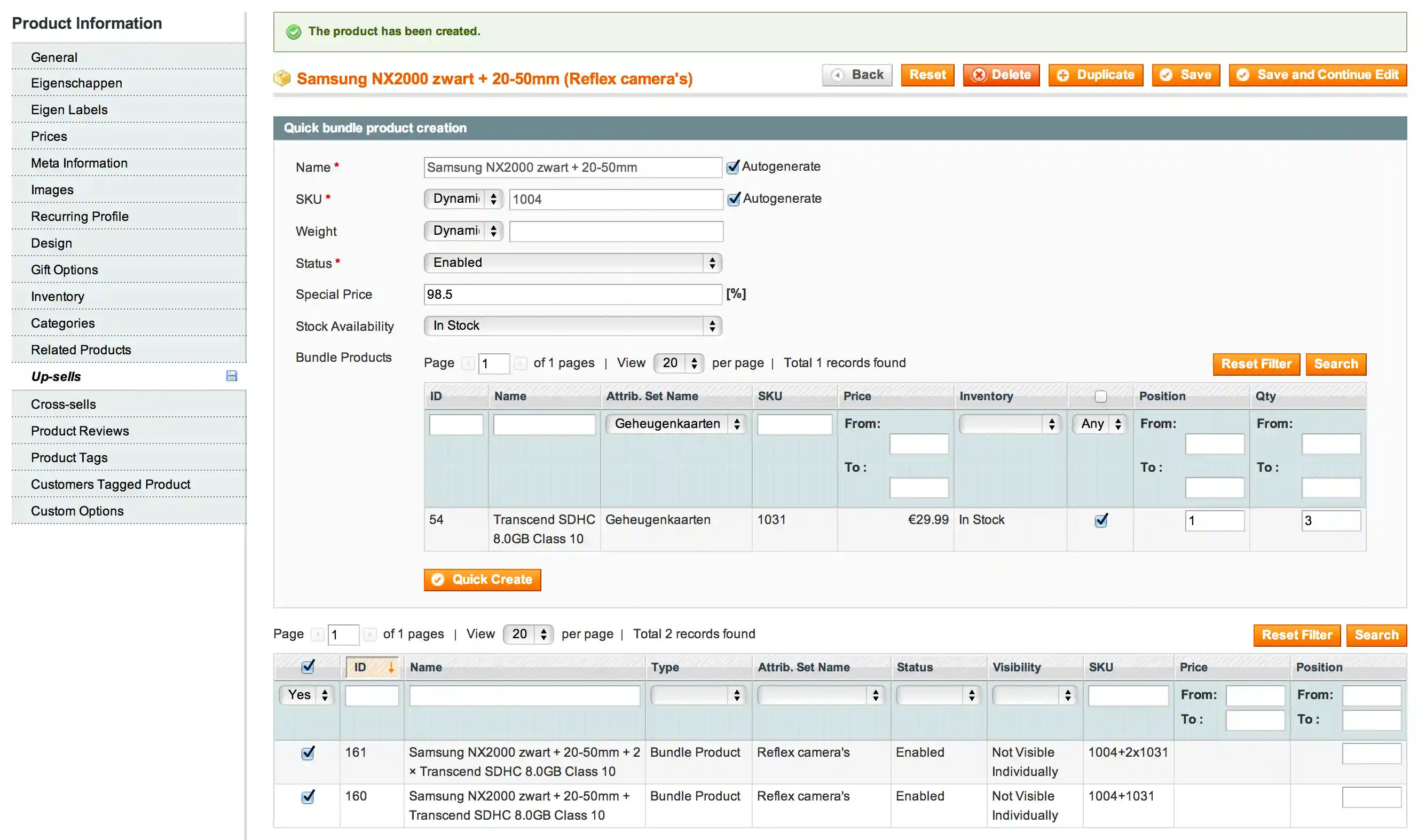The image size is (1418, 840).
Task: Switch to the Prices tab
Action: (49, 136)
